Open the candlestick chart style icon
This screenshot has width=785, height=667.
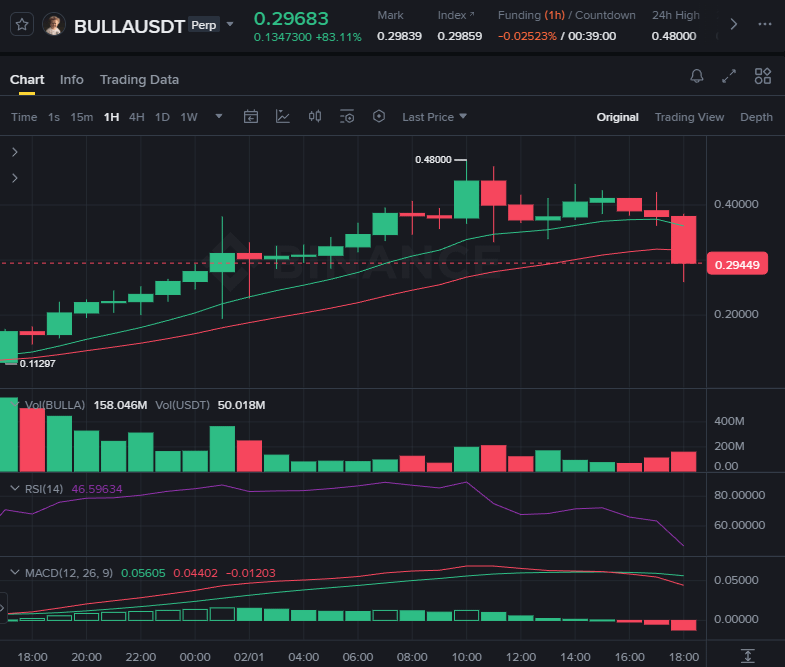[315, 117]
